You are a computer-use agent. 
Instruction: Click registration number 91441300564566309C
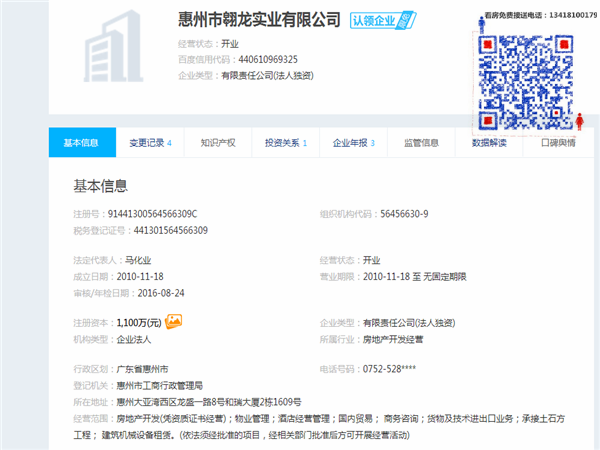[x=152, y=214]
